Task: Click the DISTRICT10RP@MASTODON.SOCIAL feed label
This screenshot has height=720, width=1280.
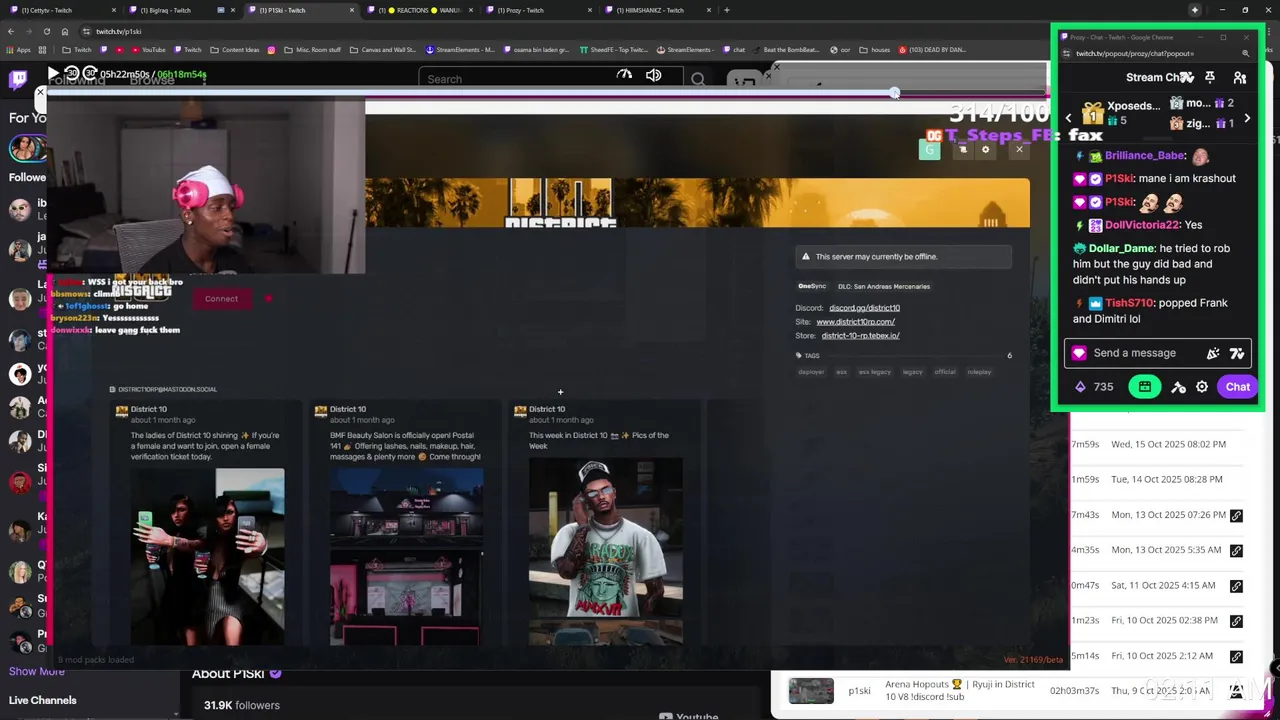Action: point(167,389)
